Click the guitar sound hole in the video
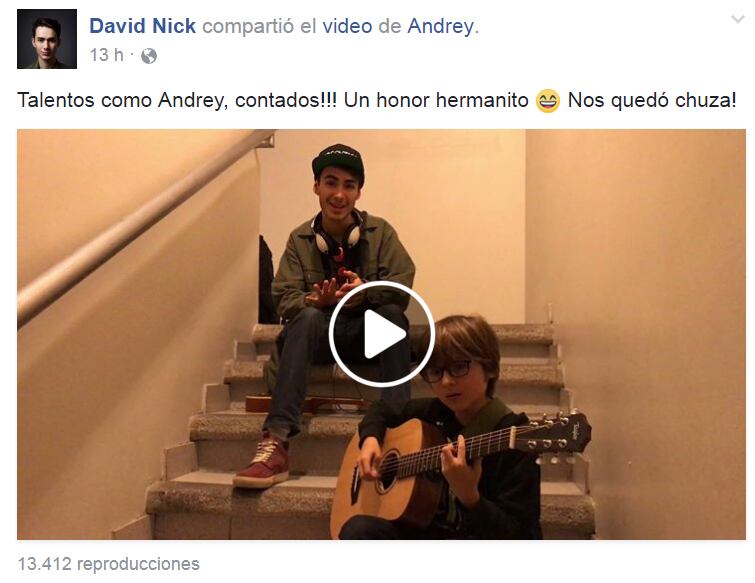This screenshot has height=583, width=755. pos(388,471)
